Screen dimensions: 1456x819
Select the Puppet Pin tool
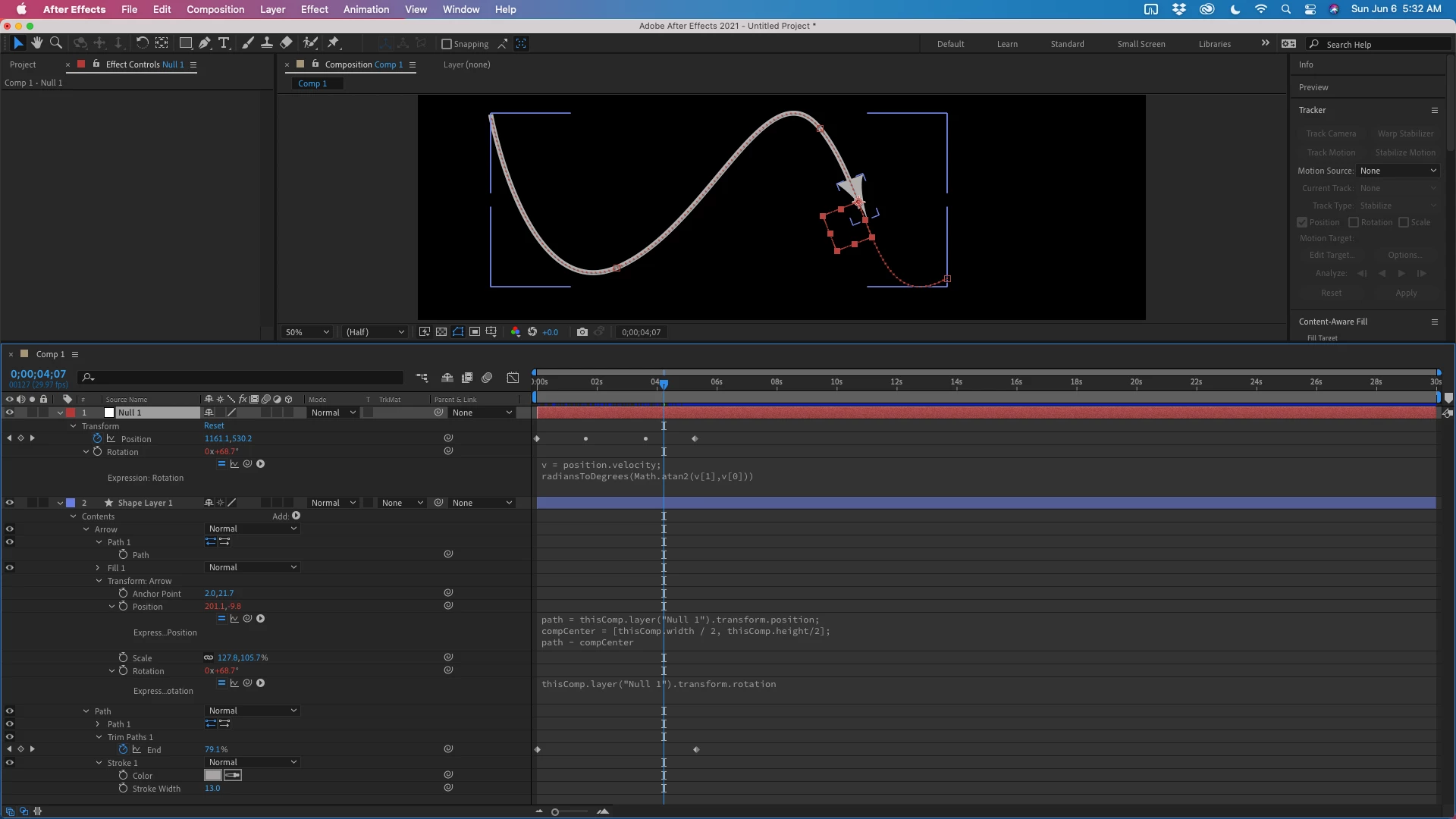point(333,43)
